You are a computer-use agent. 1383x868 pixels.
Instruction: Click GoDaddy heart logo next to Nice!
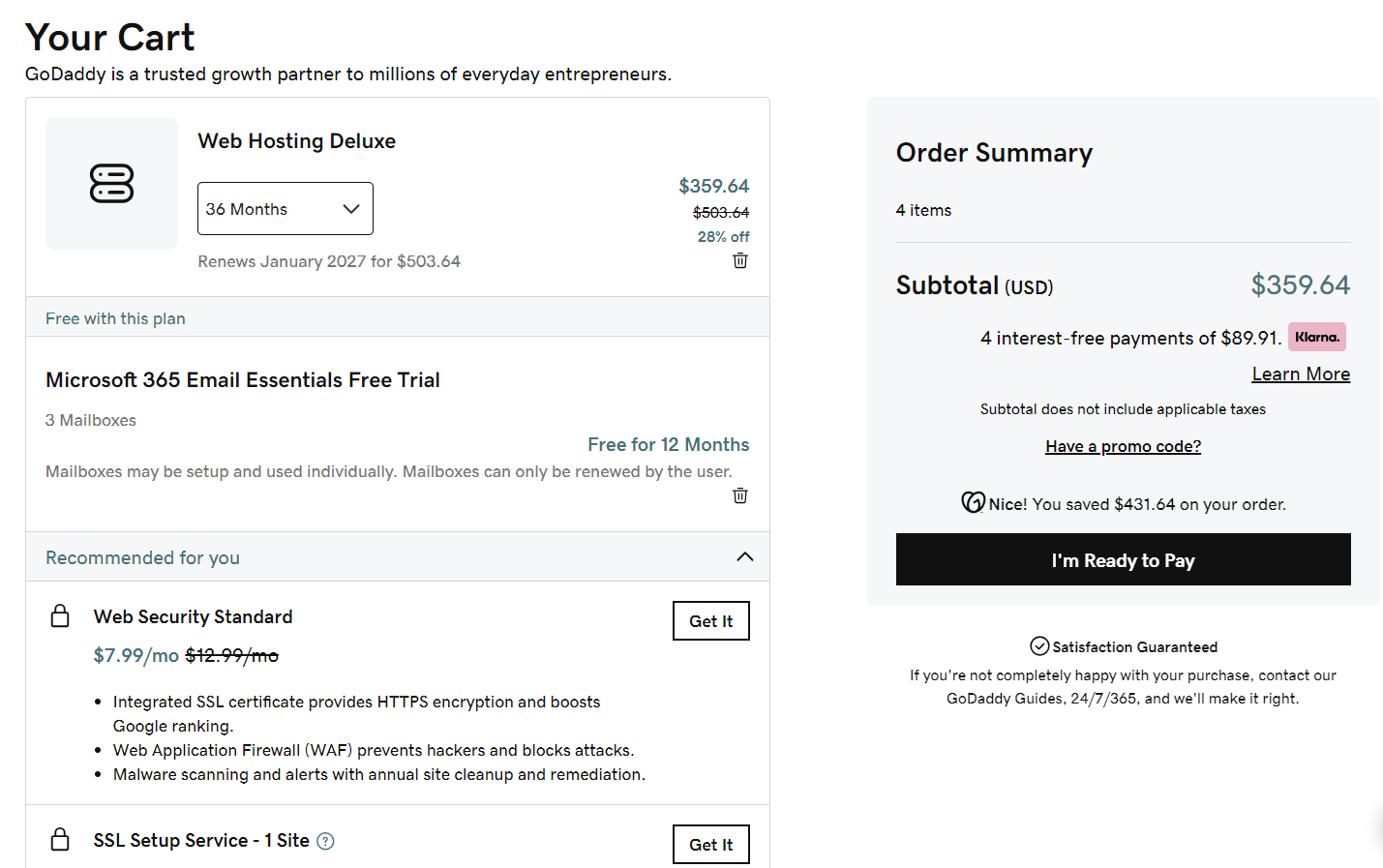(973, 502)
